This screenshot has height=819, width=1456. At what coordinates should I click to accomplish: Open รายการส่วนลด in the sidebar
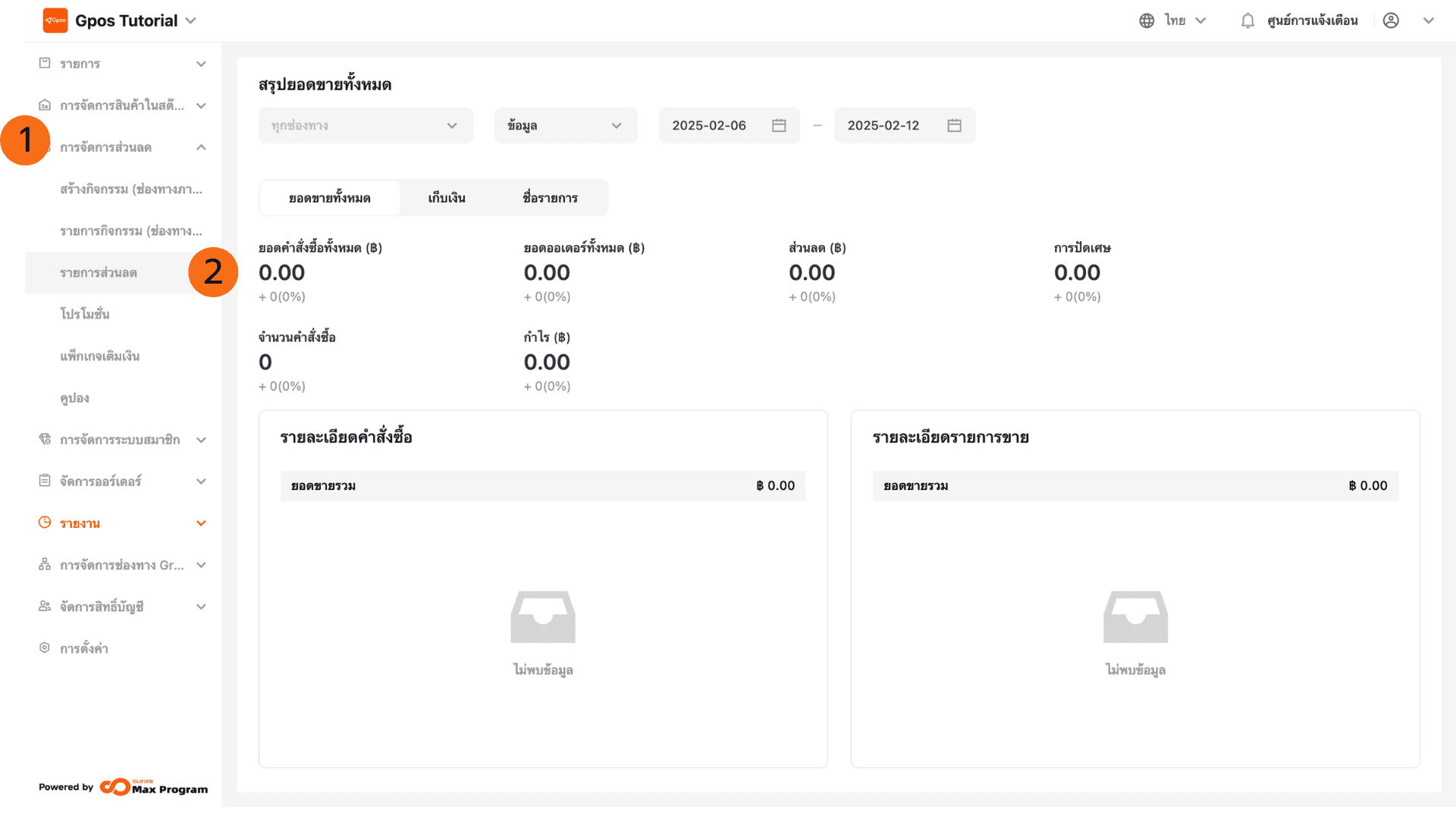[99, 273]
